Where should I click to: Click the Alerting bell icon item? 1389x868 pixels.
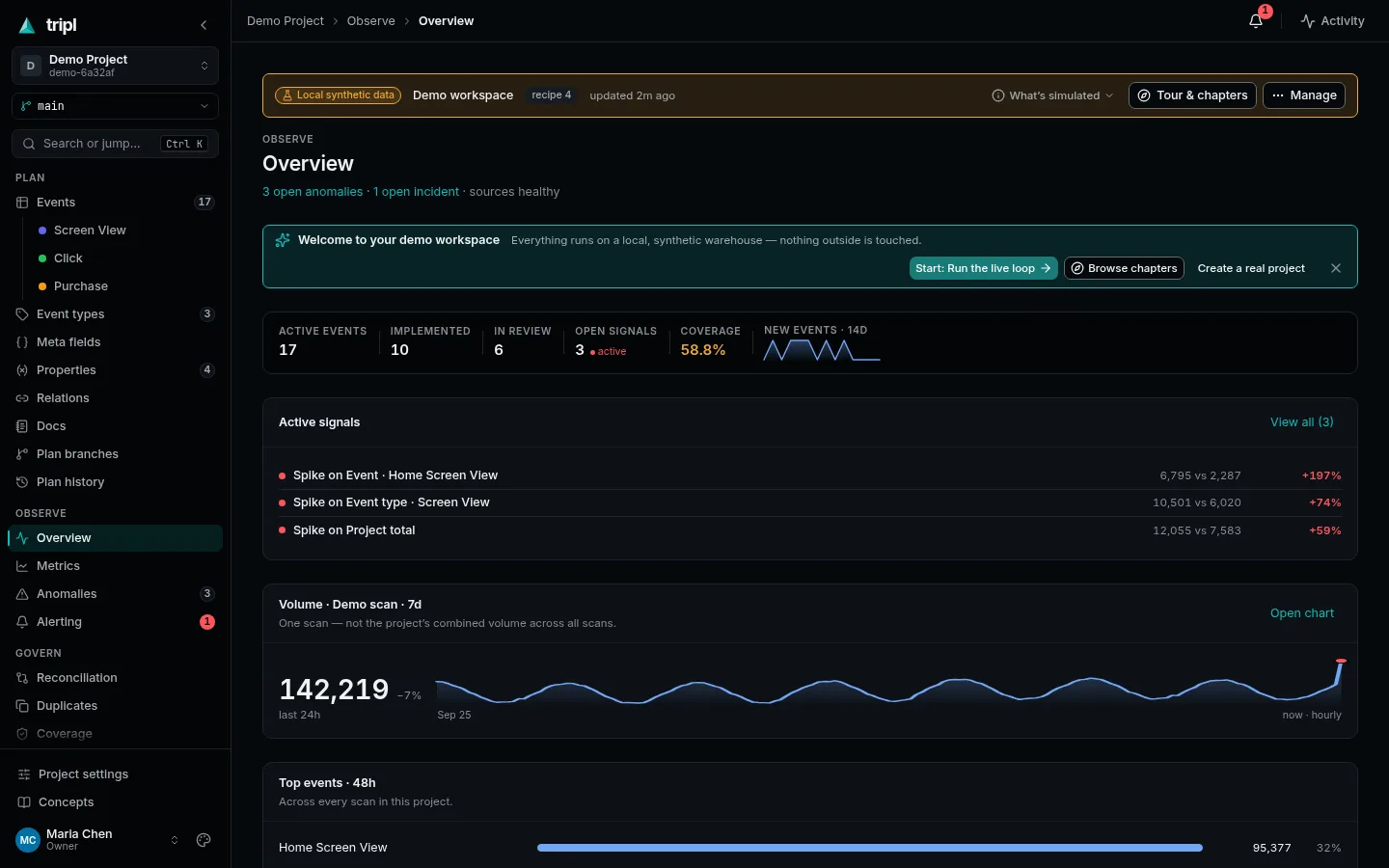click(x=115, y=622)
